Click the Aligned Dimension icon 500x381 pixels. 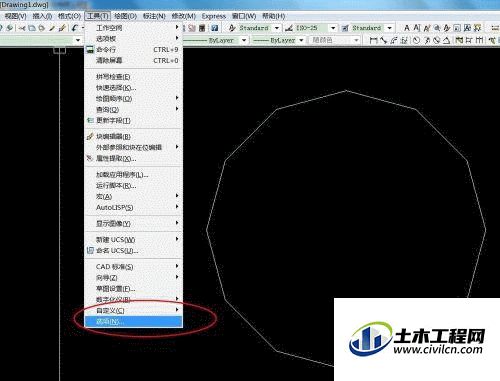(x=384, y=40)
